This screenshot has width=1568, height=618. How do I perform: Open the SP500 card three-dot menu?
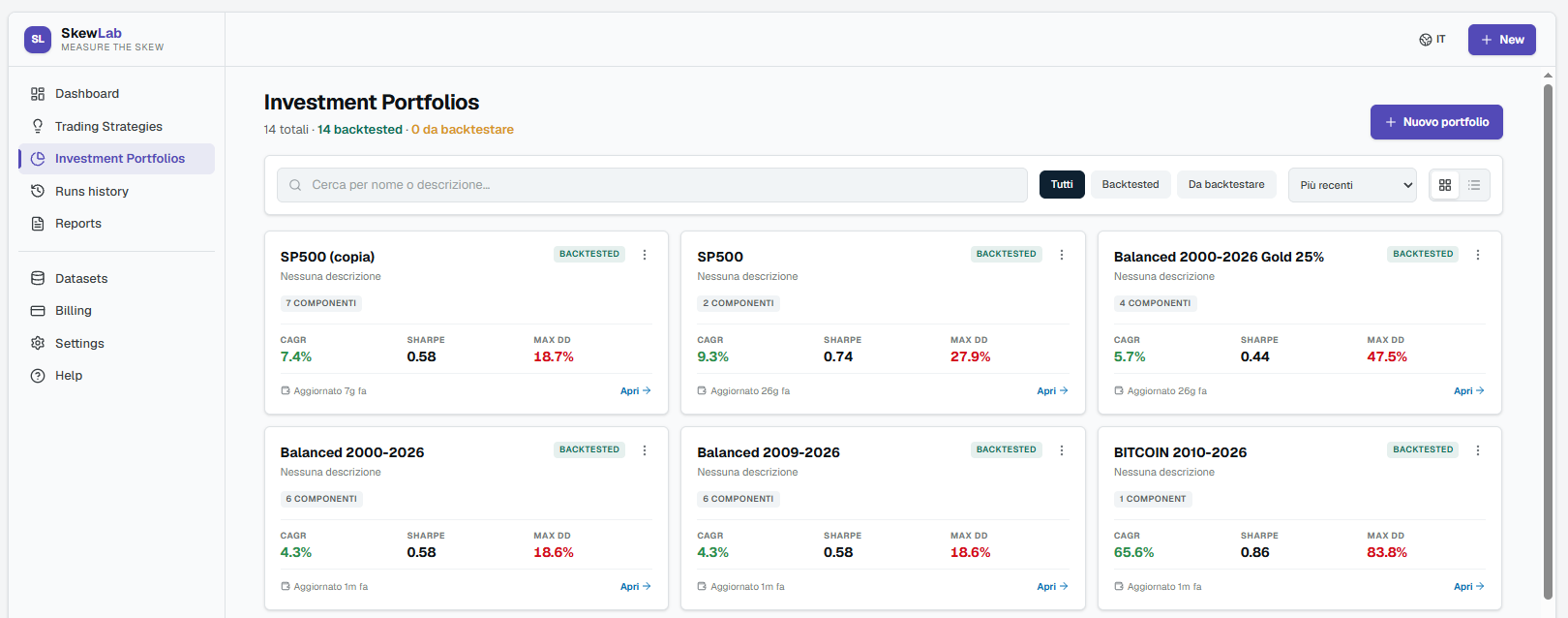1062,255
